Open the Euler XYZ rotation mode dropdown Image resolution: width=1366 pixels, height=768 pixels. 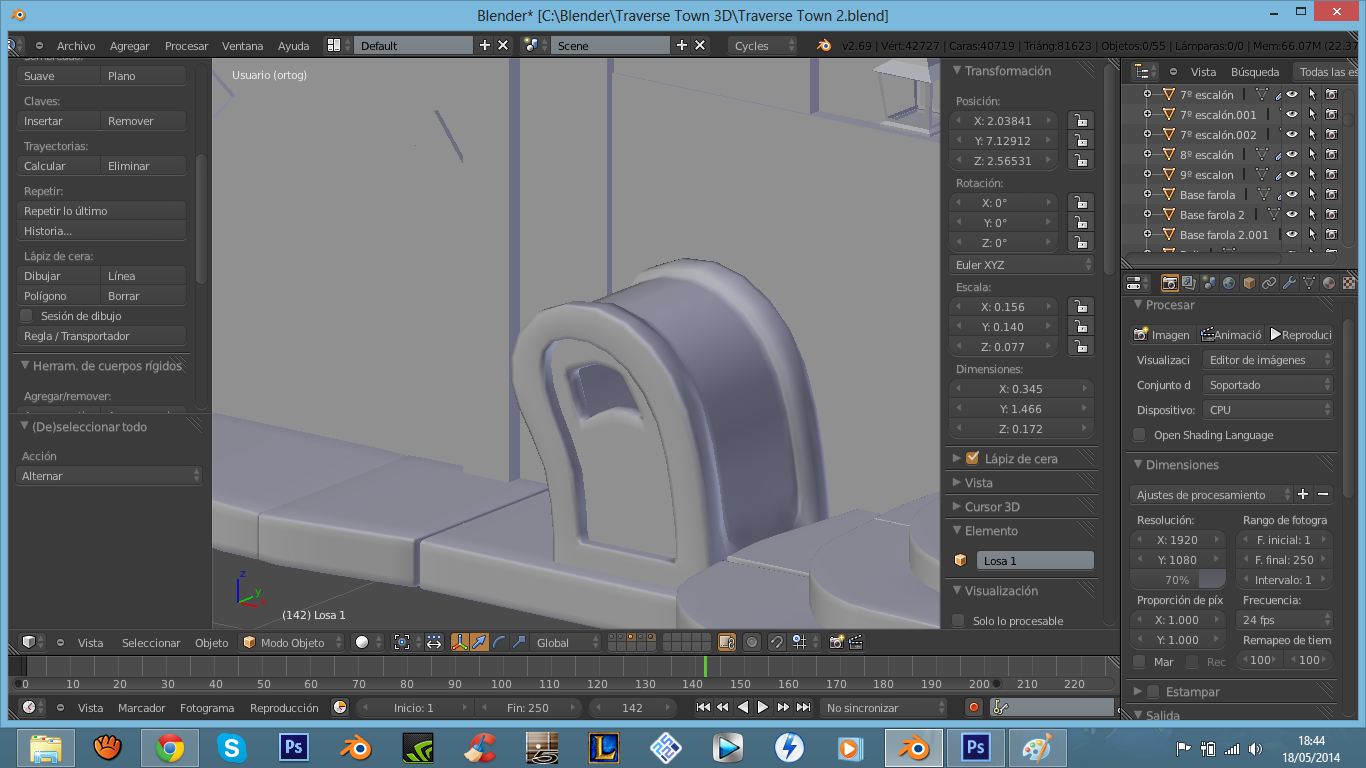pos(1022,265)
